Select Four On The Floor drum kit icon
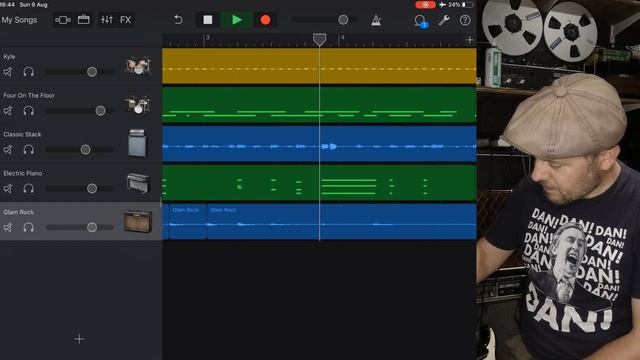Image resolution: width=640 pixels, height=360 pixels. (138, 105)
